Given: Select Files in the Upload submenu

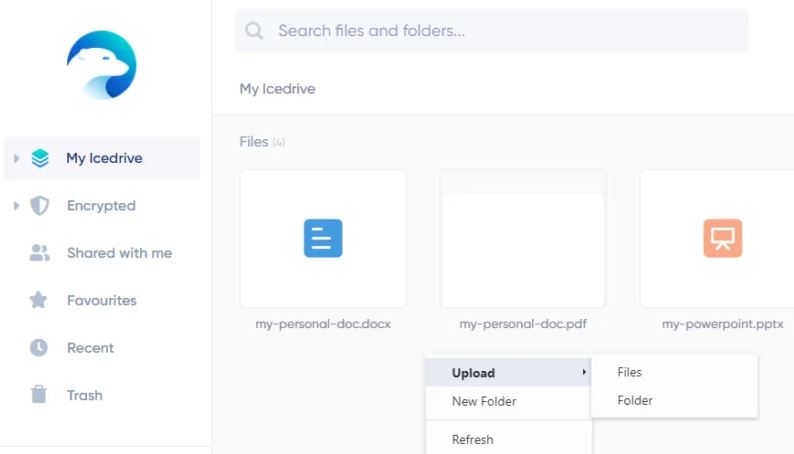Looking at the screenshot, I should coord(674,372).
